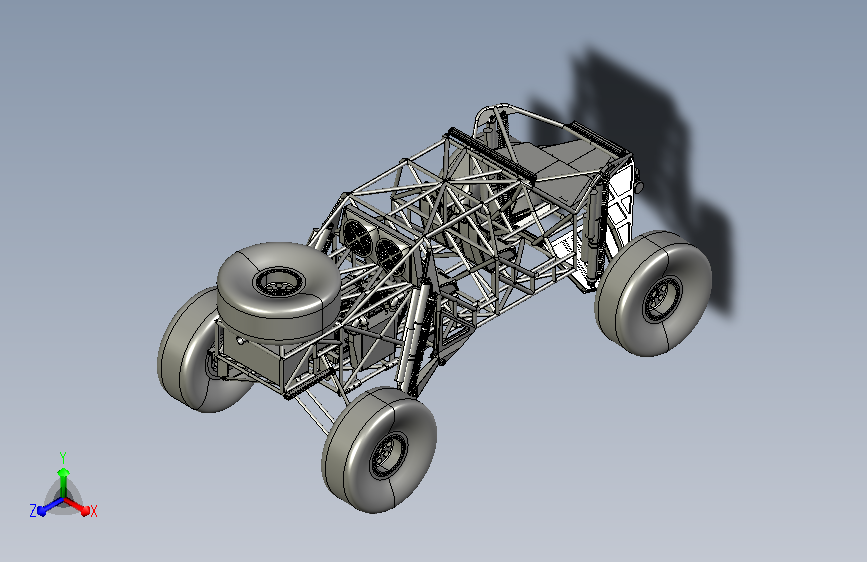The image size is (867, 562).
Task: Select the wheel nearest the bottom of the view
Action: coord(379,449)
